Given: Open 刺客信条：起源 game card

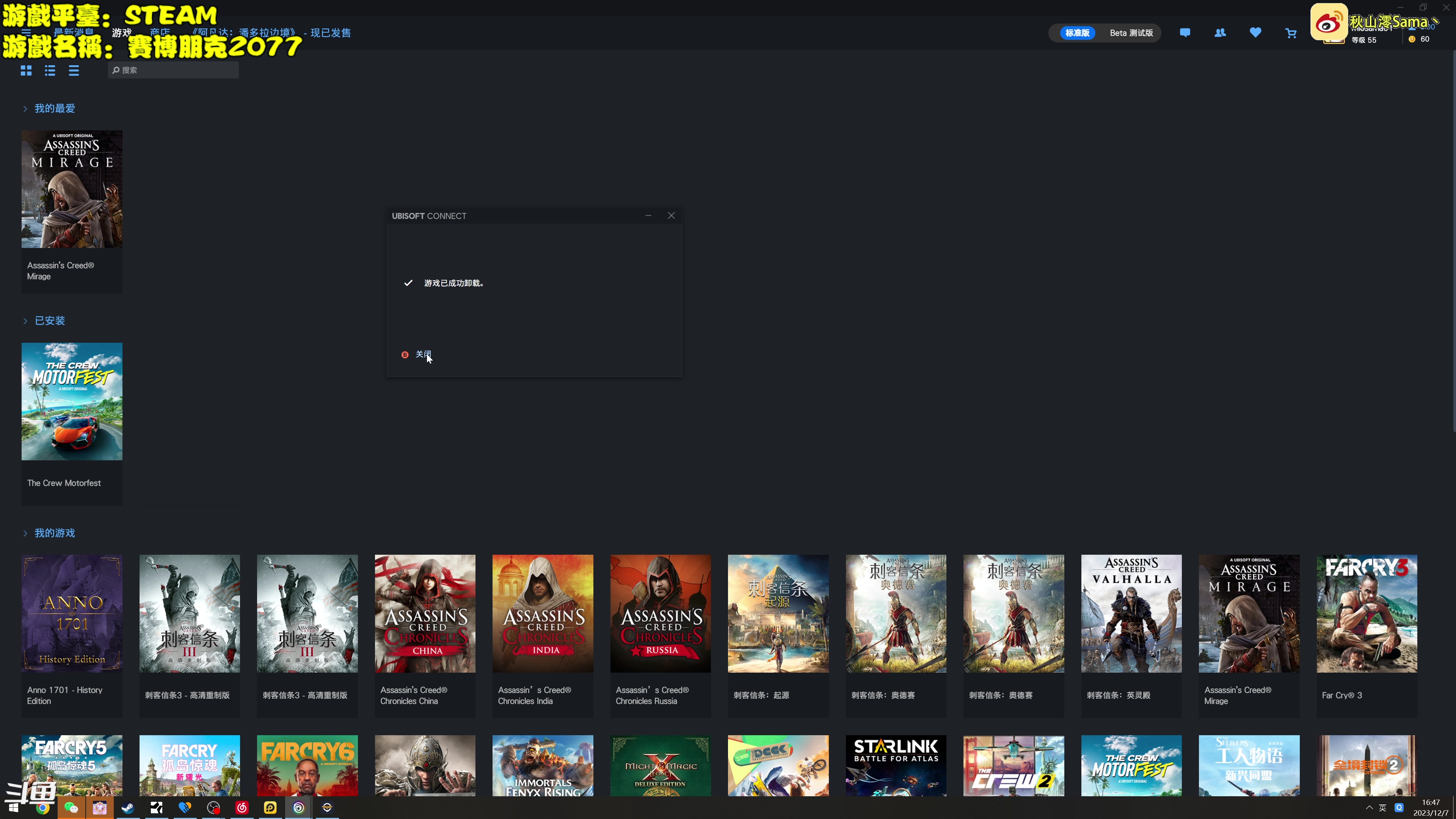Looking at the screenshot, I should 778,636.
